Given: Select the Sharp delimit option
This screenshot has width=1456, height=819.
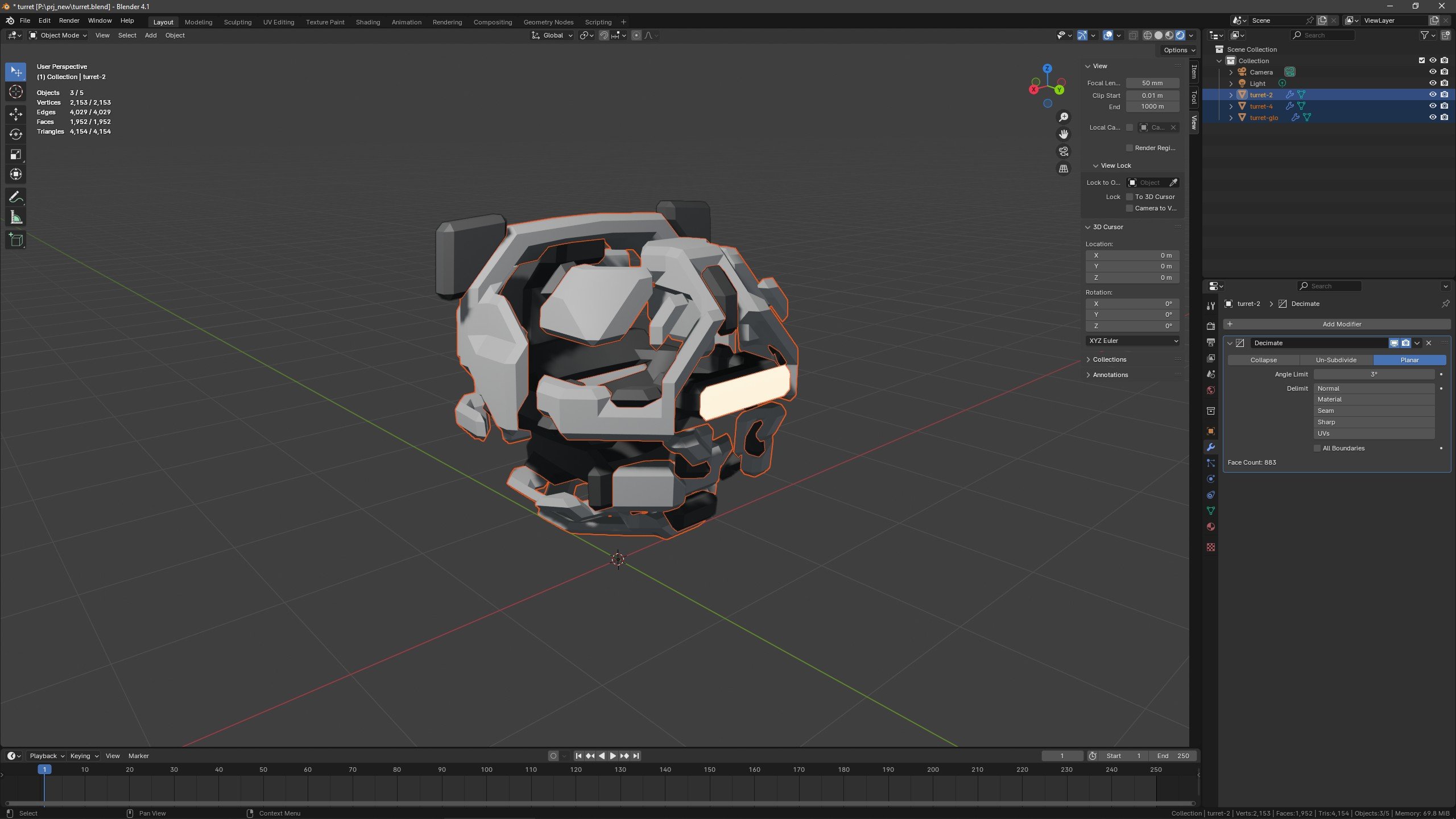Looking at the screenshot, I should [x=1374, y=422].
